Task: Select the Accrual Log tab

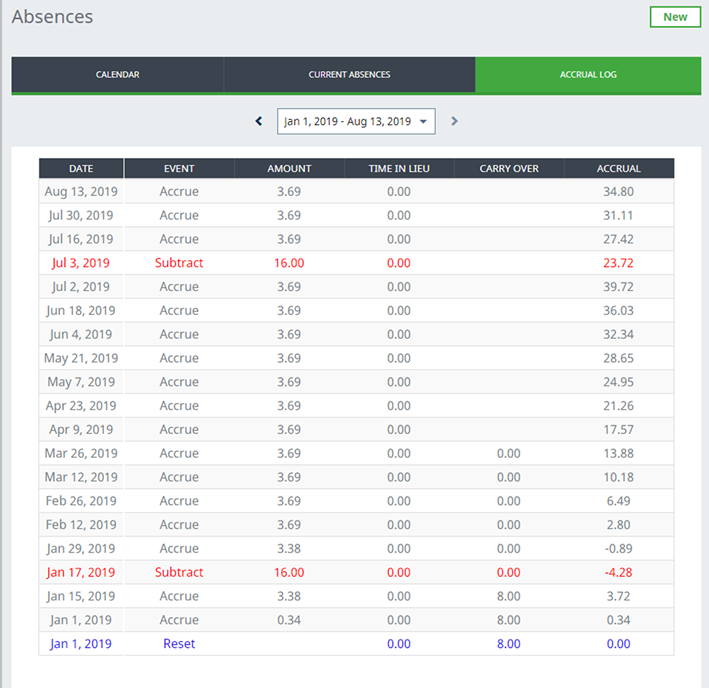Action: click(x=588, y=75)
